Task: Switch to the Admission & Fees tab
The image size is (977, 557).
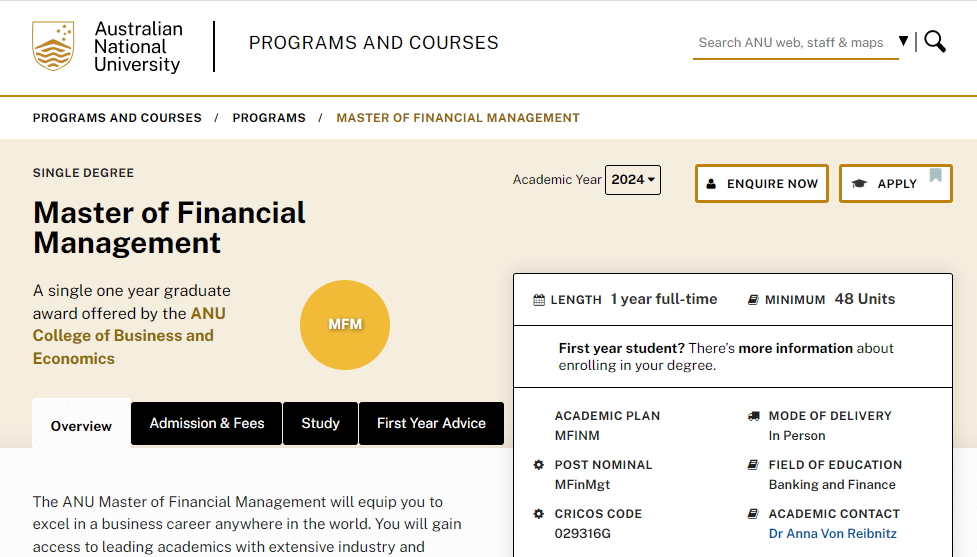Action: (x=207, y=423)
